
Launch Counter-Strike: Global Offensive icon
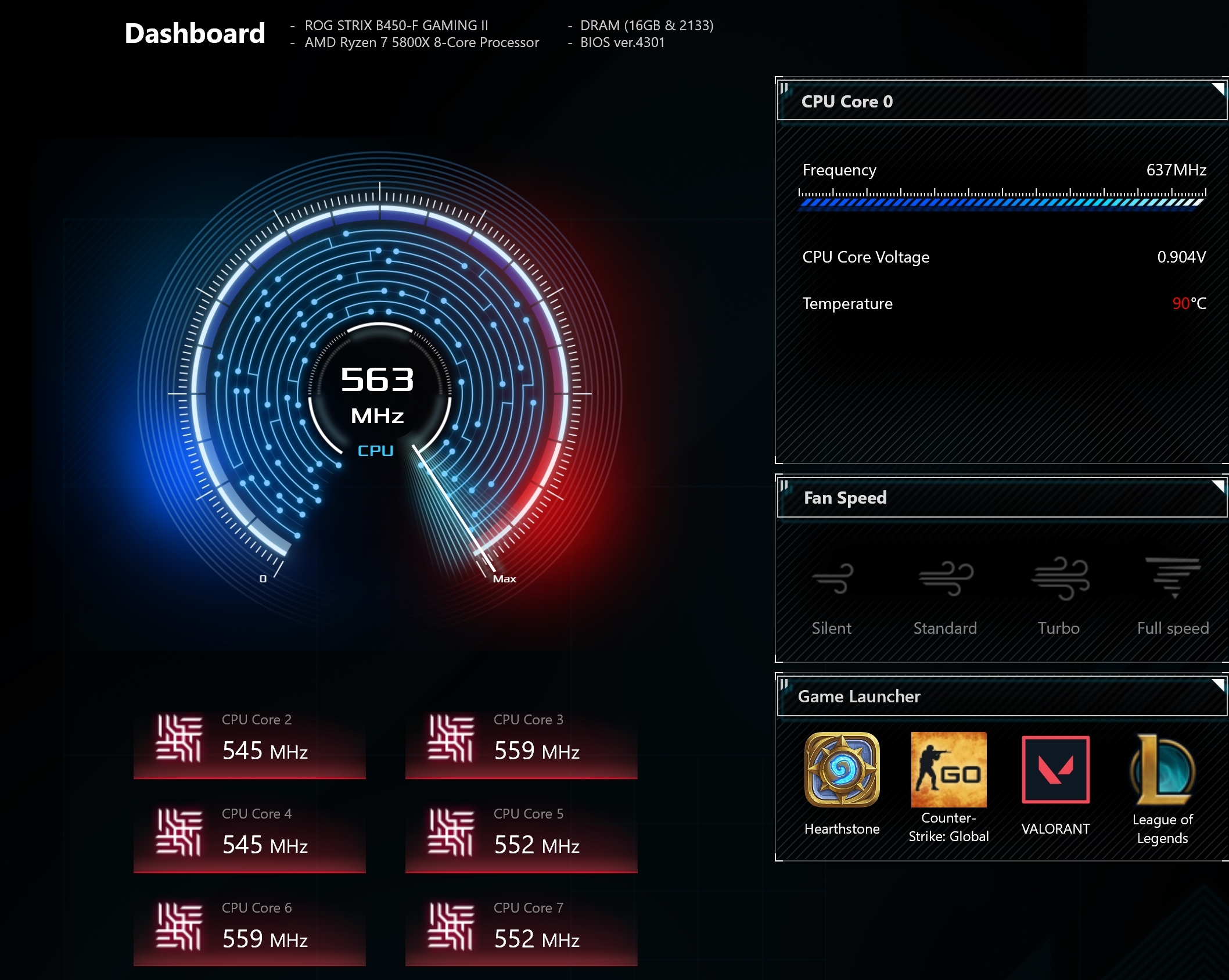click(x=948, y=769)
